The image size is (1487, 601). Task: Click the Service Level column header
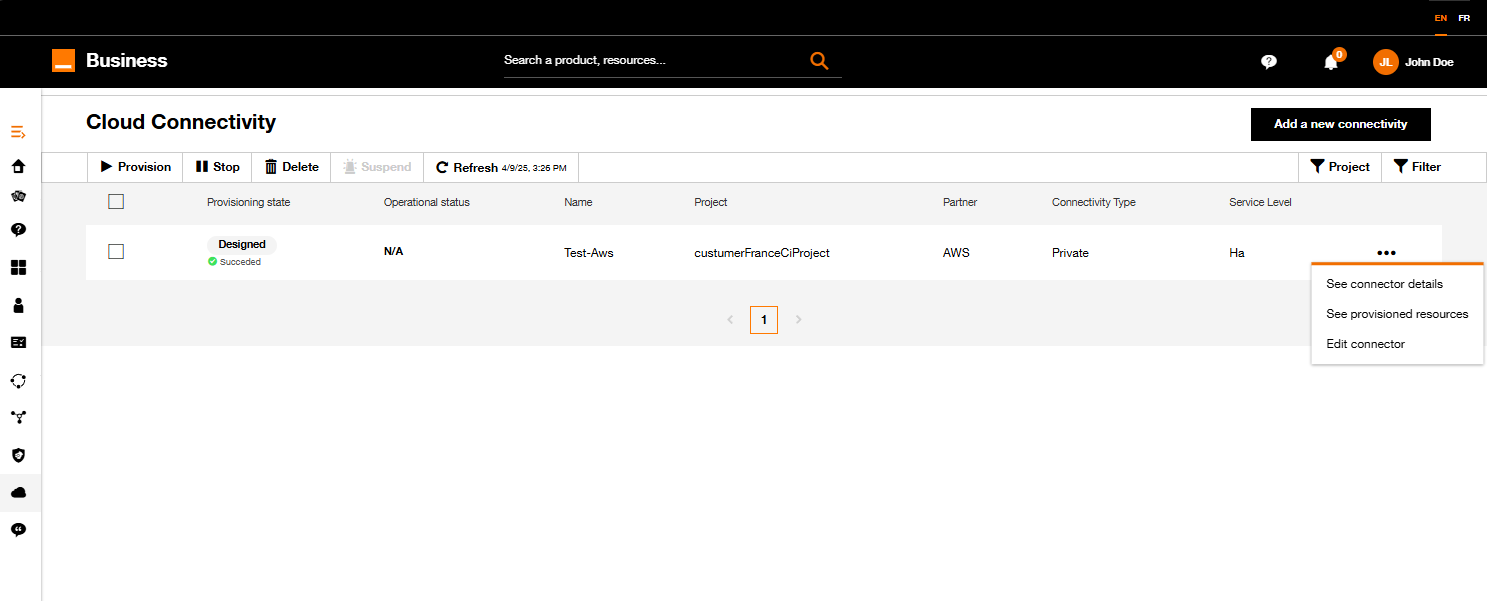1260,202
